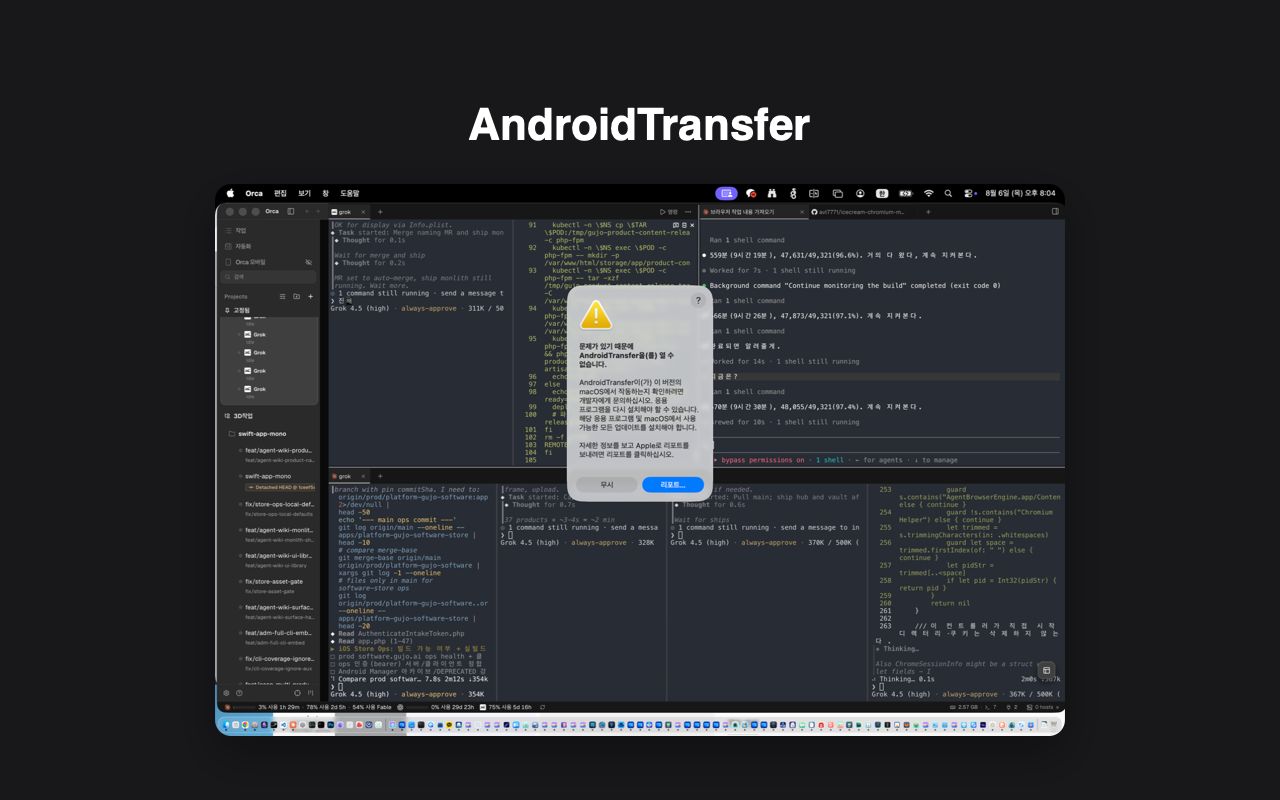This screenshot has height=800, width=1280.
Task: Open the Orca menu in the menu bar
Action: (254, 193)
